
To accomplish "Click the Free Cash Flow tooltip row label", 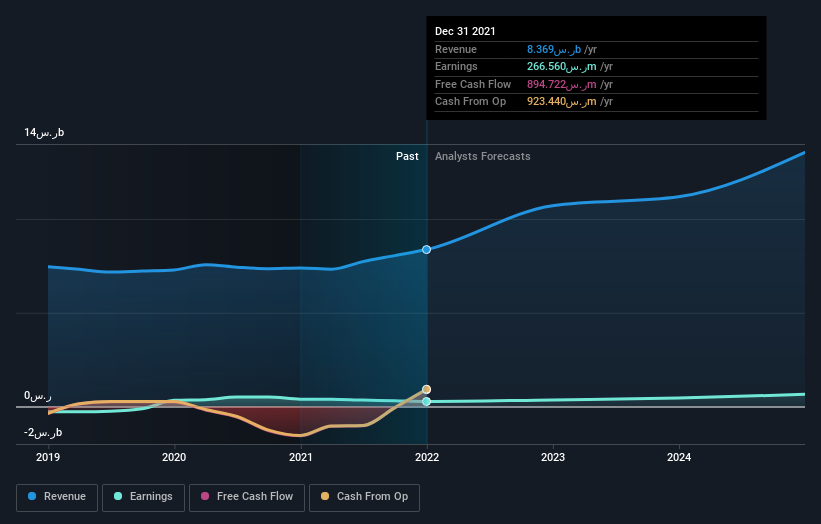I will tap(473, 84).
